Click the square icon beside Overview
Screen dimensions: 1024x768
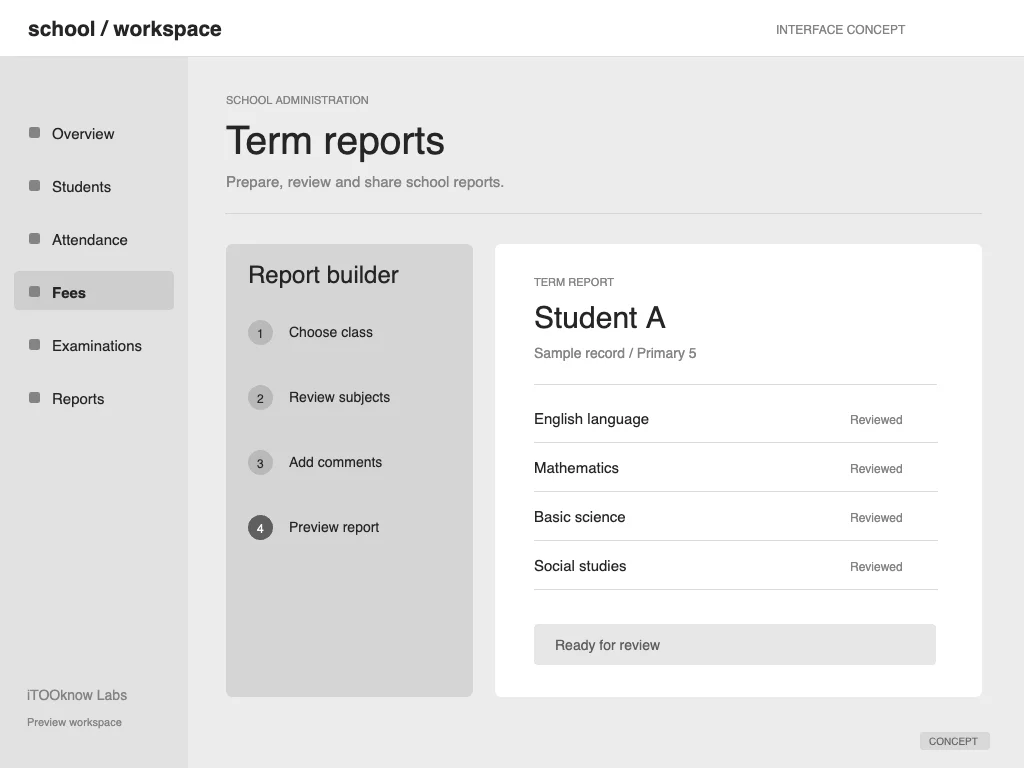(x=35, y=133)
